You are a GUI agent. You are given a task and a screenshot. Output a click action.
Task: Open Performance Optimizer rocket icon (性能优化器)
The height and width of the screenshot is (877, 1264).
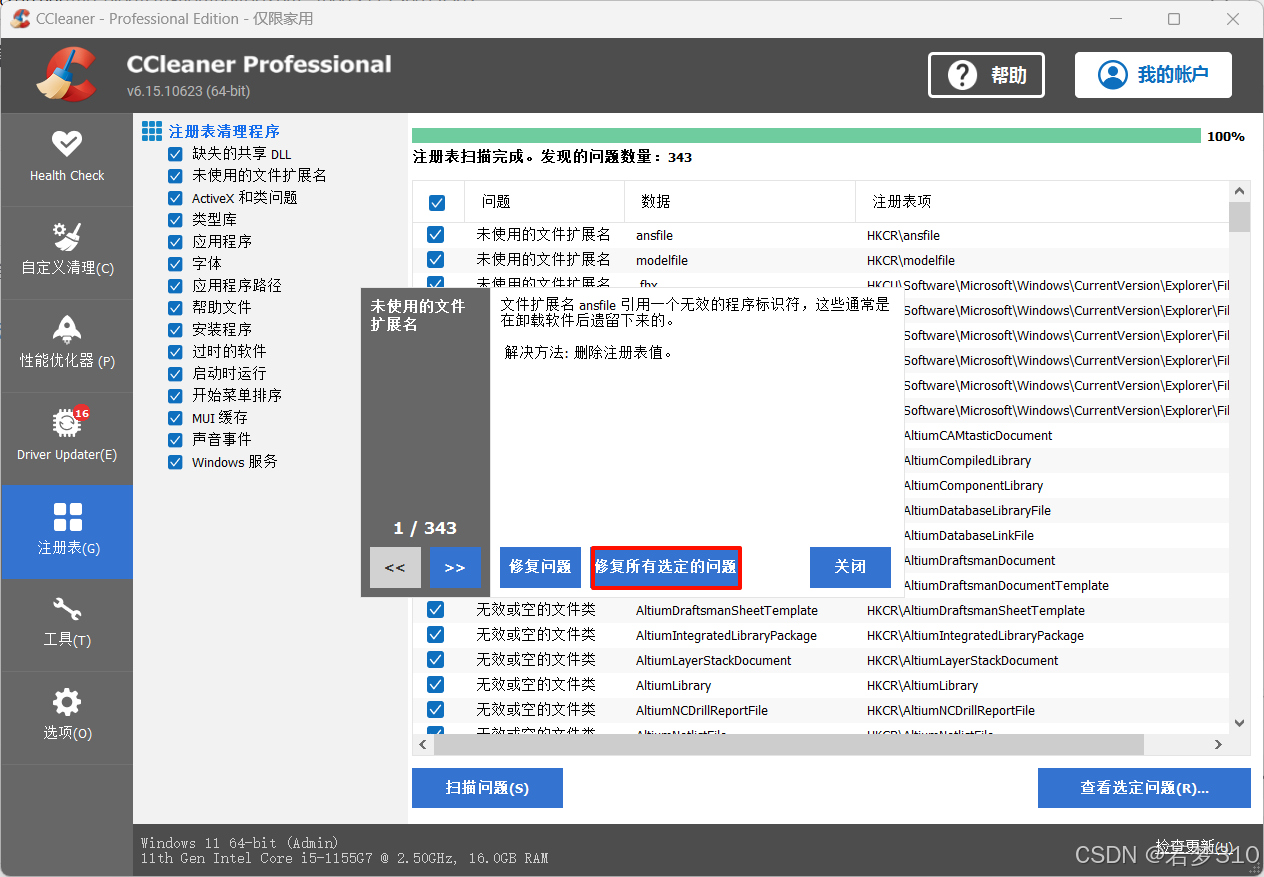tap(67, 329)
